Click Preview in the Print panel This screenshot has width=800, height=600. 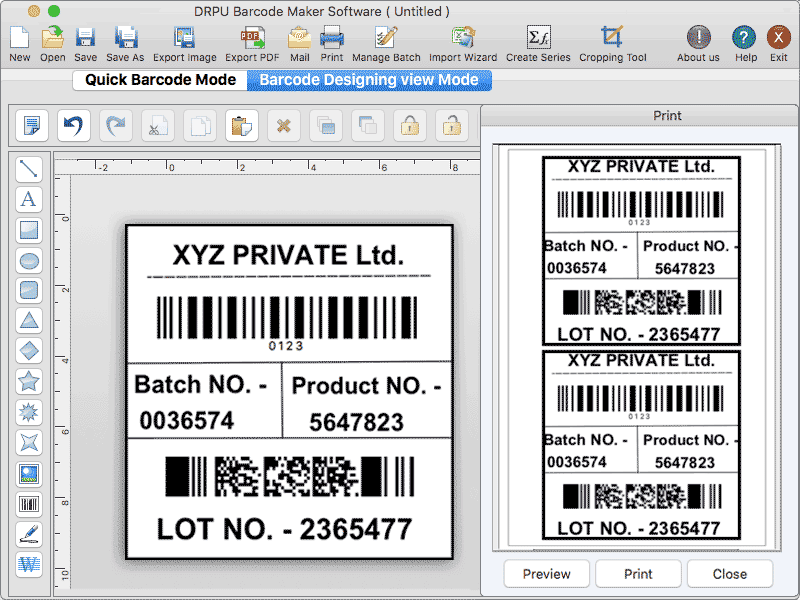(546, 574)
